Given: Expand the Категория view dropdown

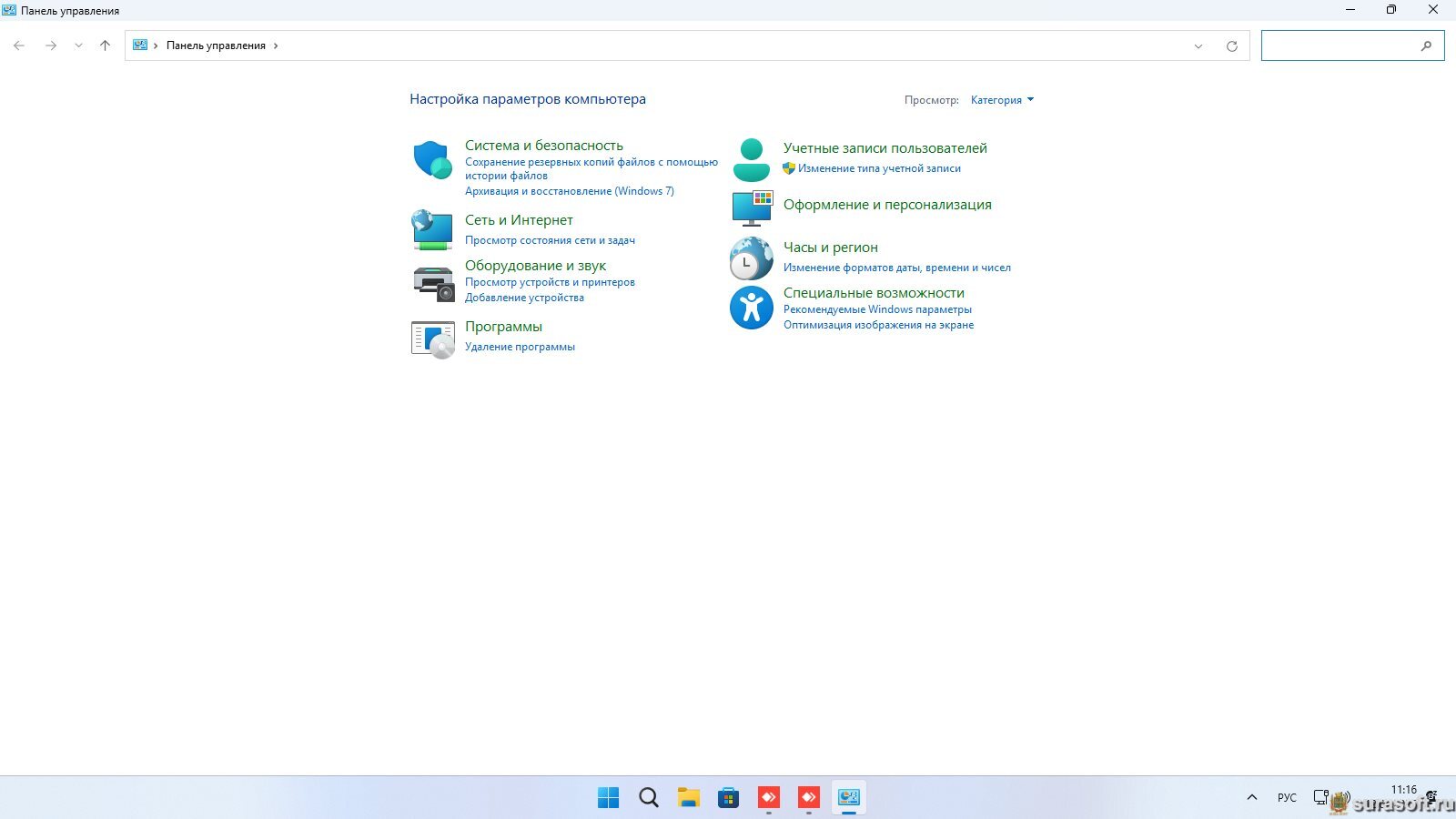Looking at the screenshot, I should 1002,100.
